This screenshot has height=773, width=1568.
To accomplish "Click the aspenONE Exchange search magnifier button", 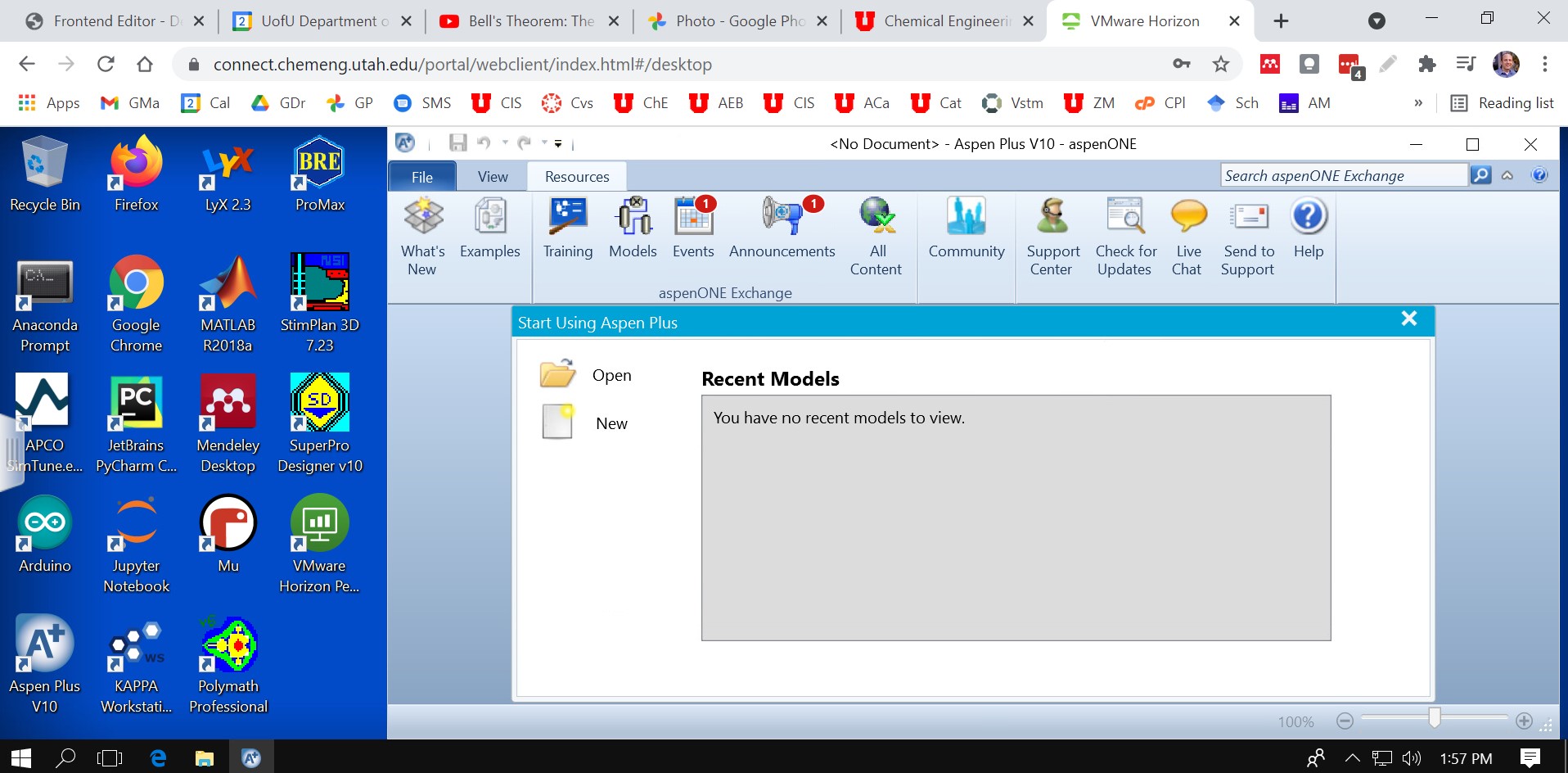I will point(1480,175).
